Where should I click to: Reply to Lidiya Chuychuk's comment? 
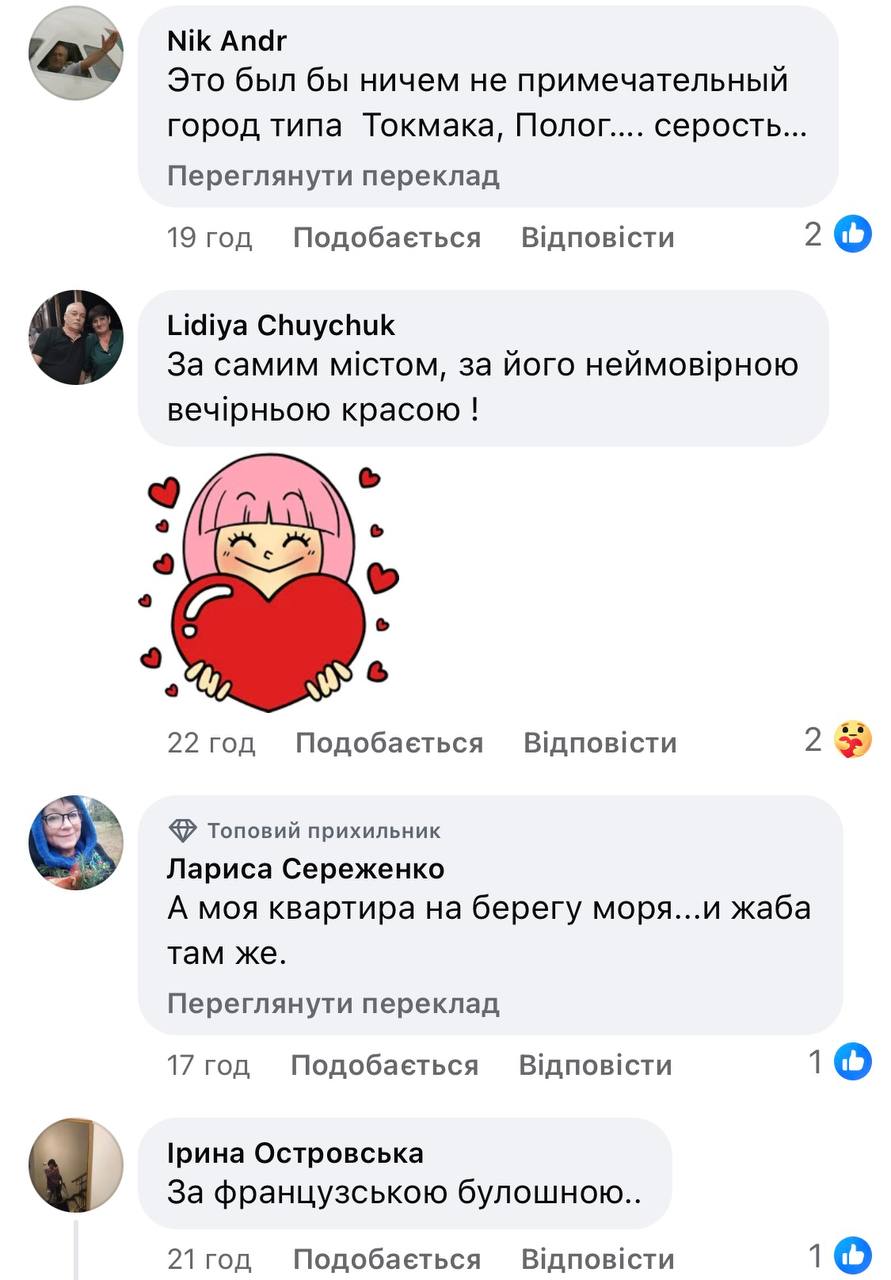[x=600, y=742]
